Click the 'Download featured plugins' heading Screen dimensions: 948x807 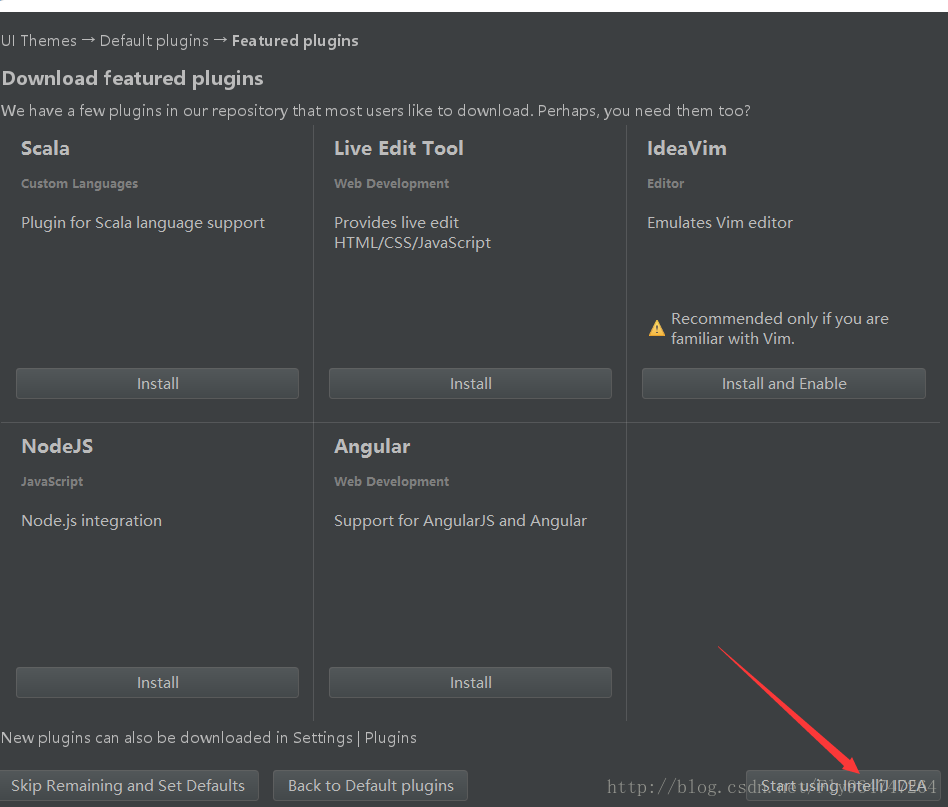133,79
